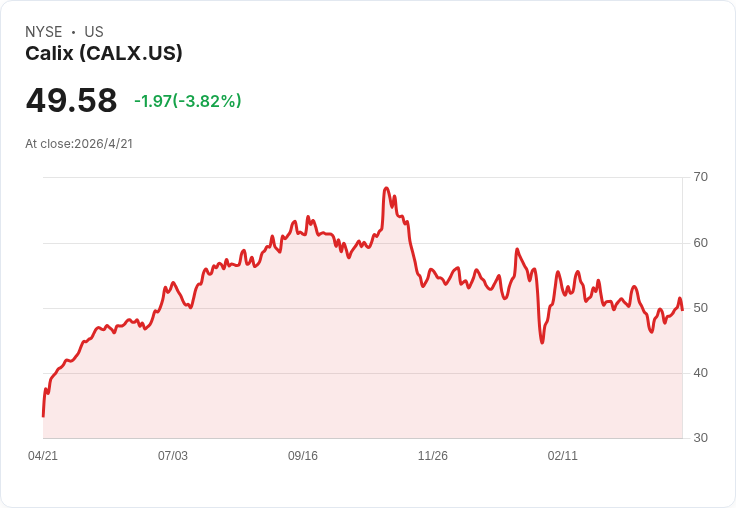Click the 09/16 date on the time axis
736x508 pixels.
[303, 456]
